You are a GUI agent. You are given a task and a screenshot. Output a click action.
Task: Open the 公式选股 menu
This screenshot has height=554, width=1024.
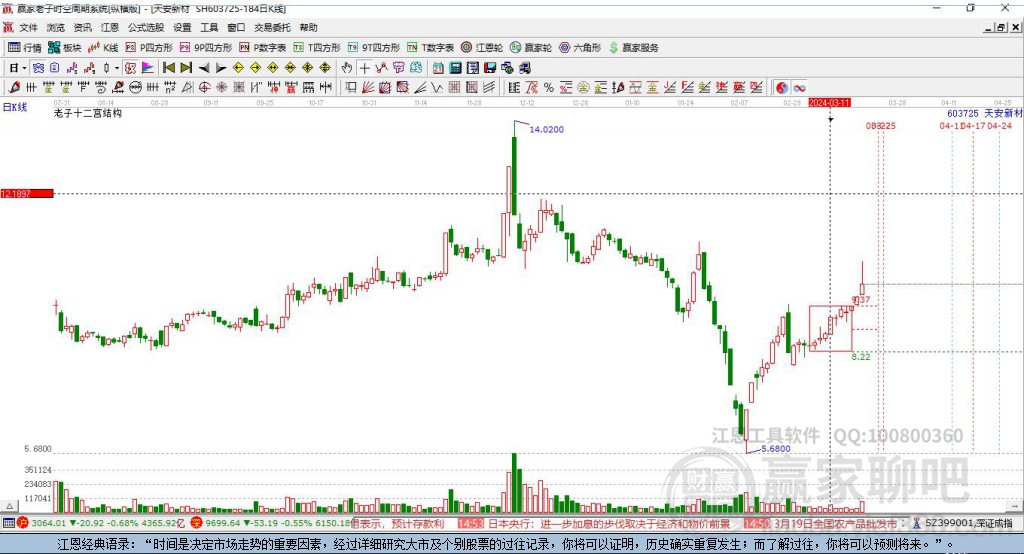pos(146,27)
